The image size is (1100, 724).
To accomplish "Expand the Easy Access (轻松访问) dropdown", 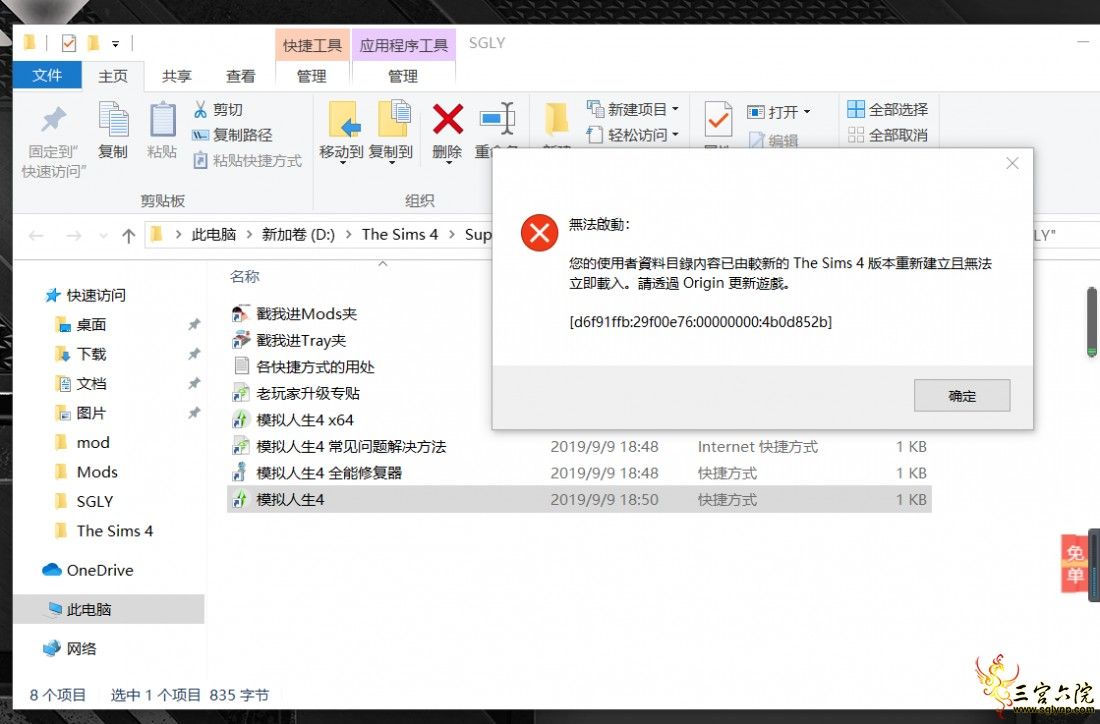I will (x=676, y=135).
